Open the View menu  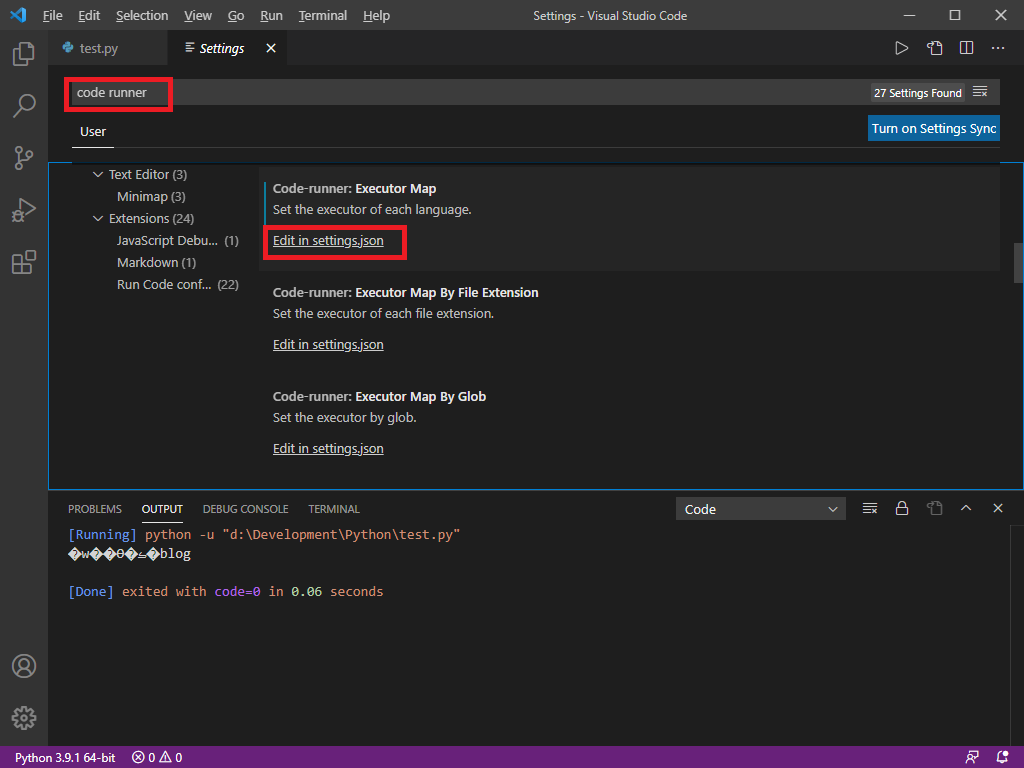[197, 16]
